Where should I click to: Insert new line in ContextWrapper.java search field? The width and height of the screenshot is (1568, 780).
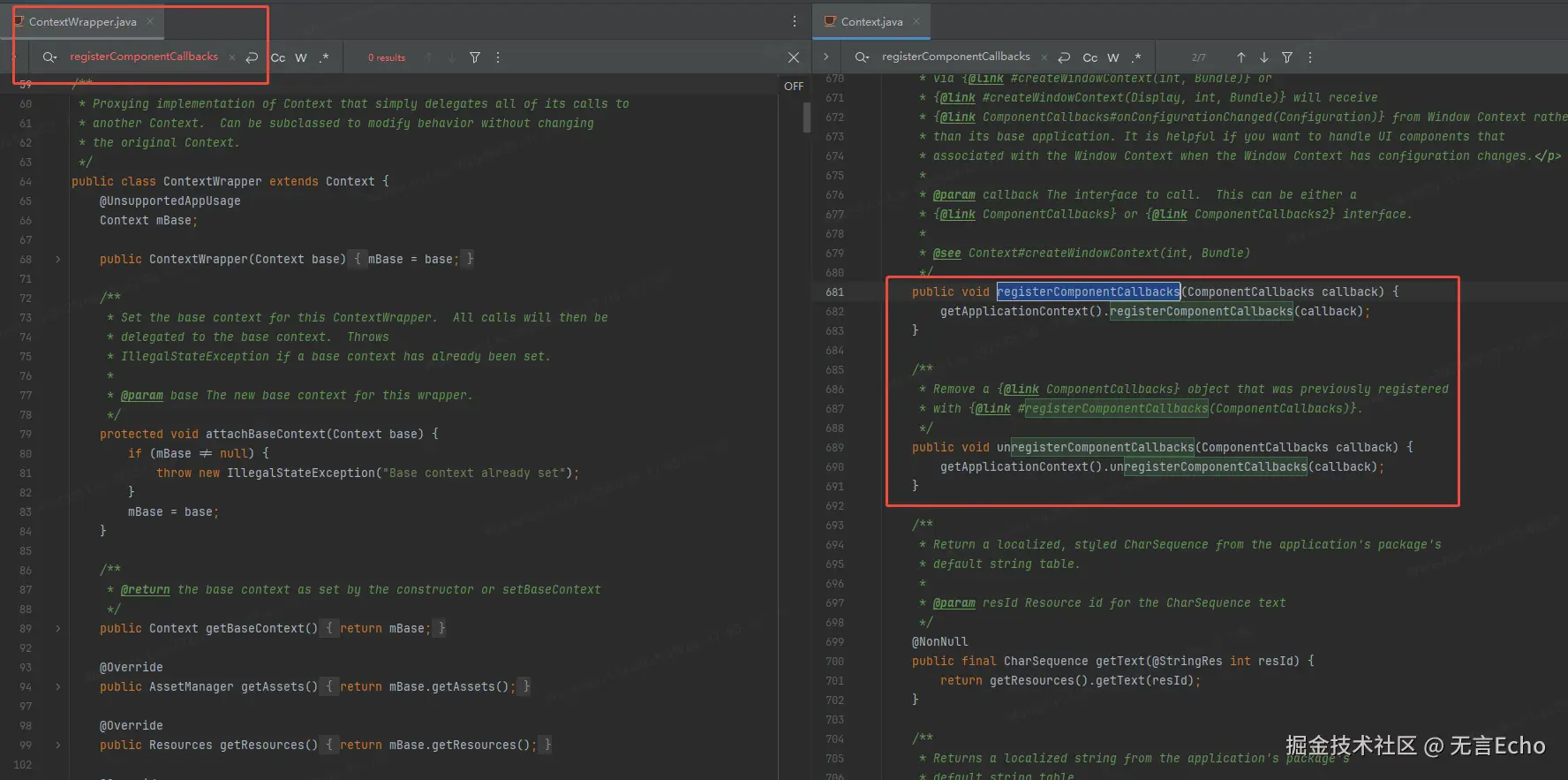tap(252, 57)
